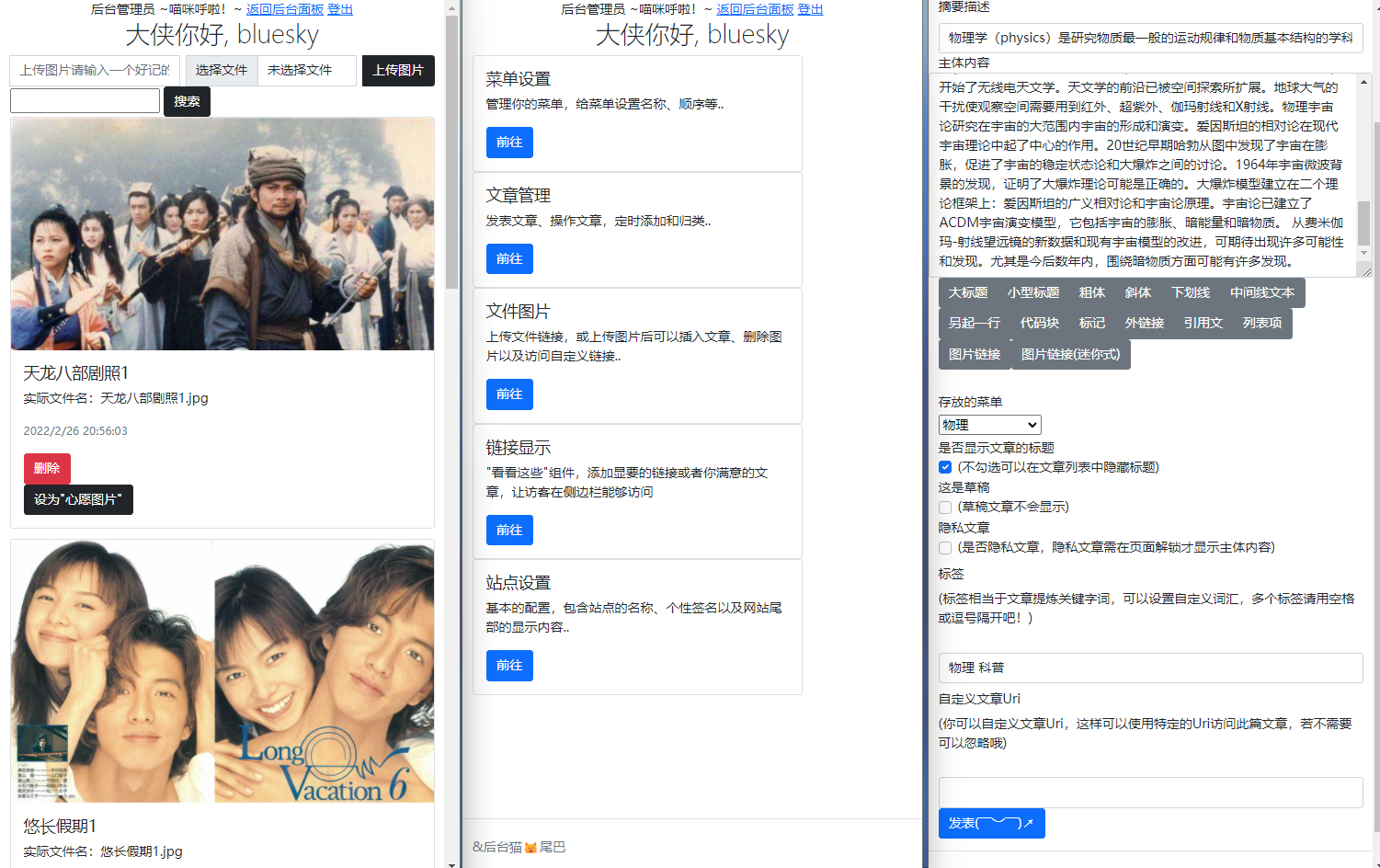Insert 引用文 quote markup

pos(1203,323)
